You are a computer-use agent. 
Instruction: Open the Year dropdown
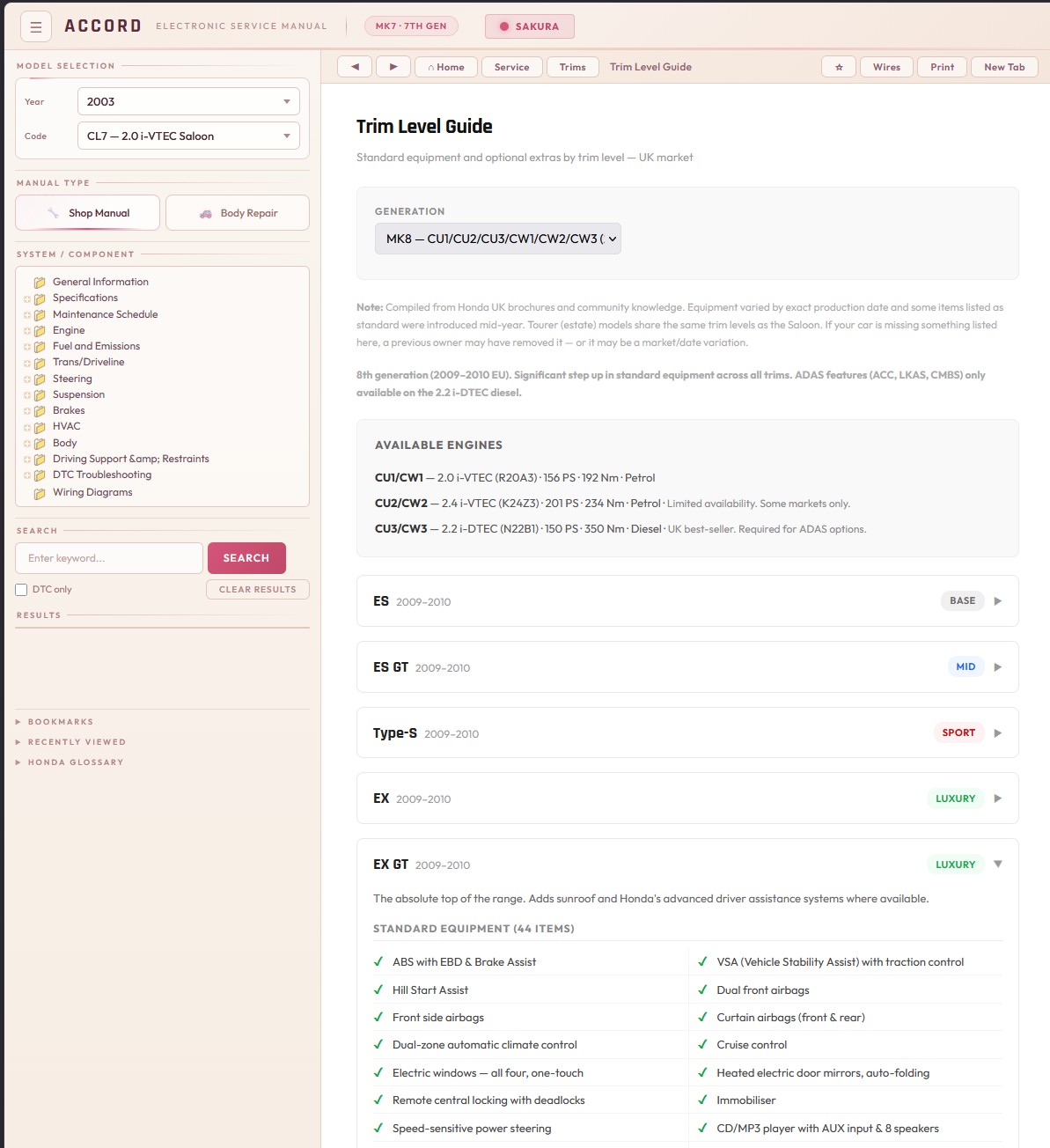[x=188, y=102]
